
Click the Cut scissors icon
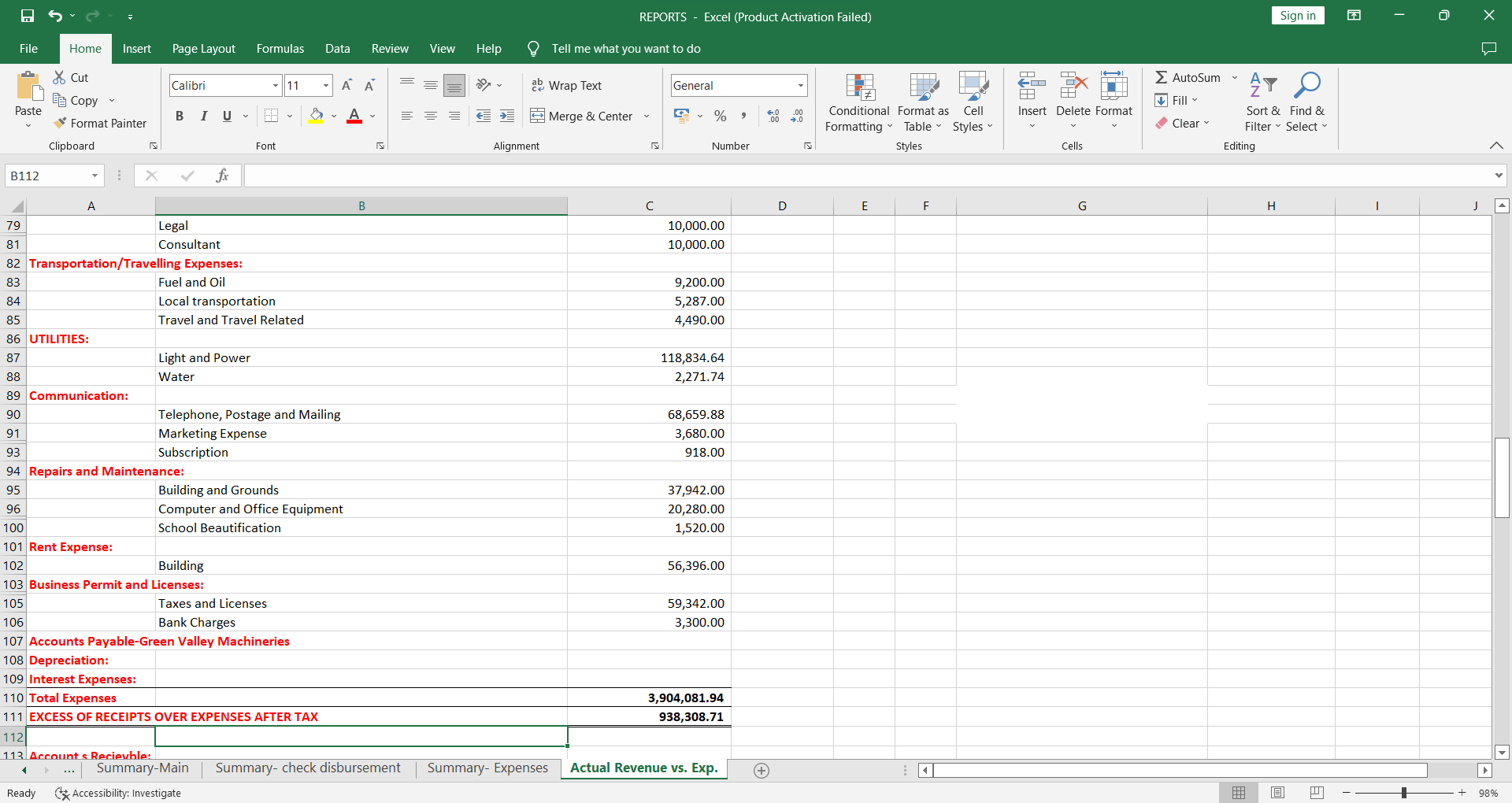[59, 77]
